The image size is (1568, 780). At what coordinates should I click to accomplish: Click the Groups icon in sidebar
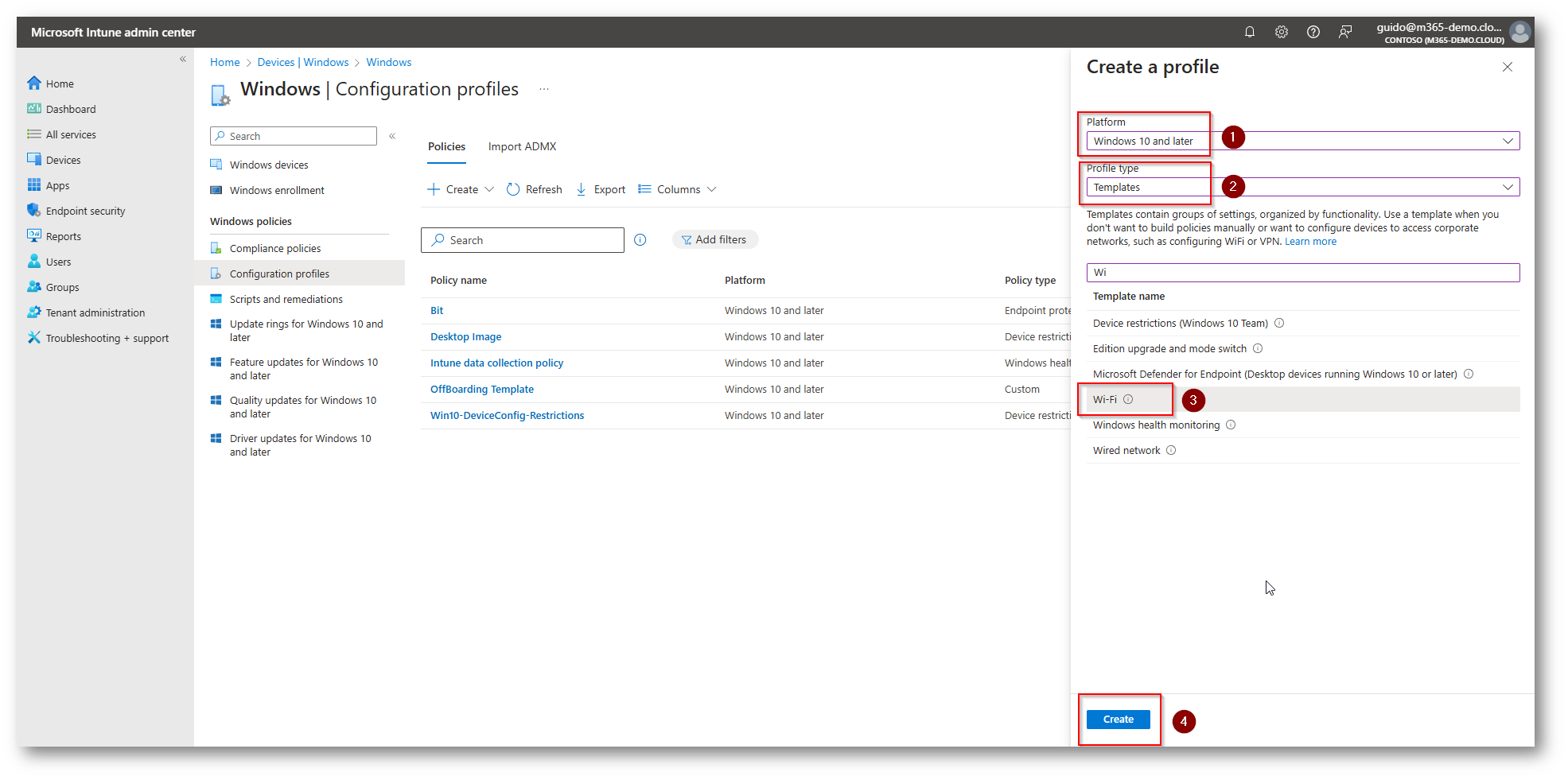[33, 286]
